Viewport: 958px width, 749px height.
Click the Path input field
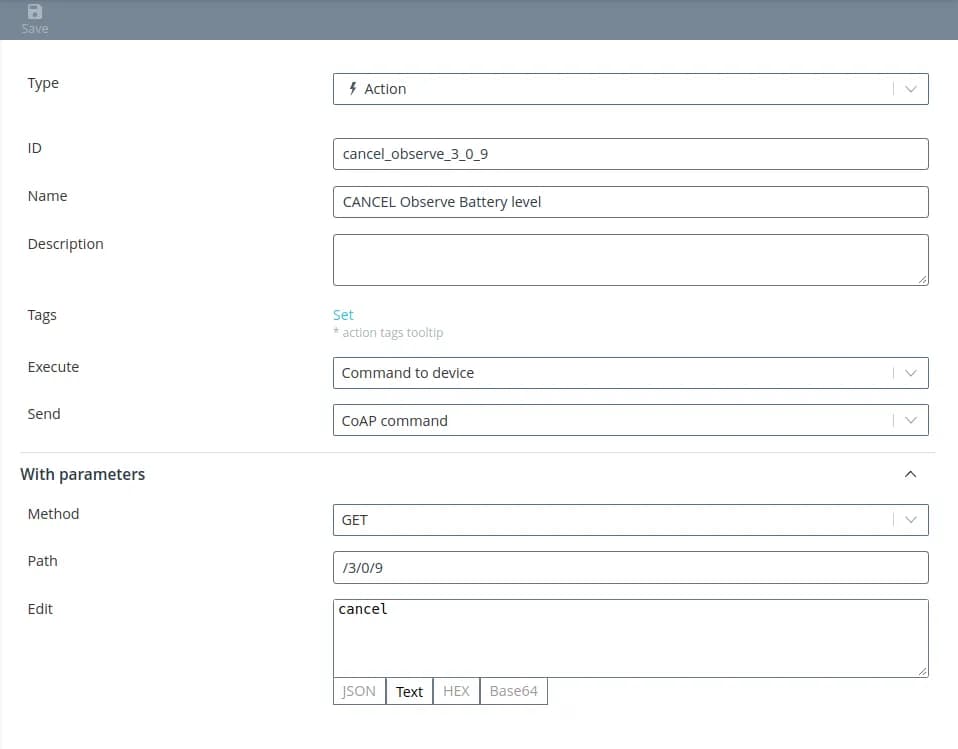[x=630, y=568]
